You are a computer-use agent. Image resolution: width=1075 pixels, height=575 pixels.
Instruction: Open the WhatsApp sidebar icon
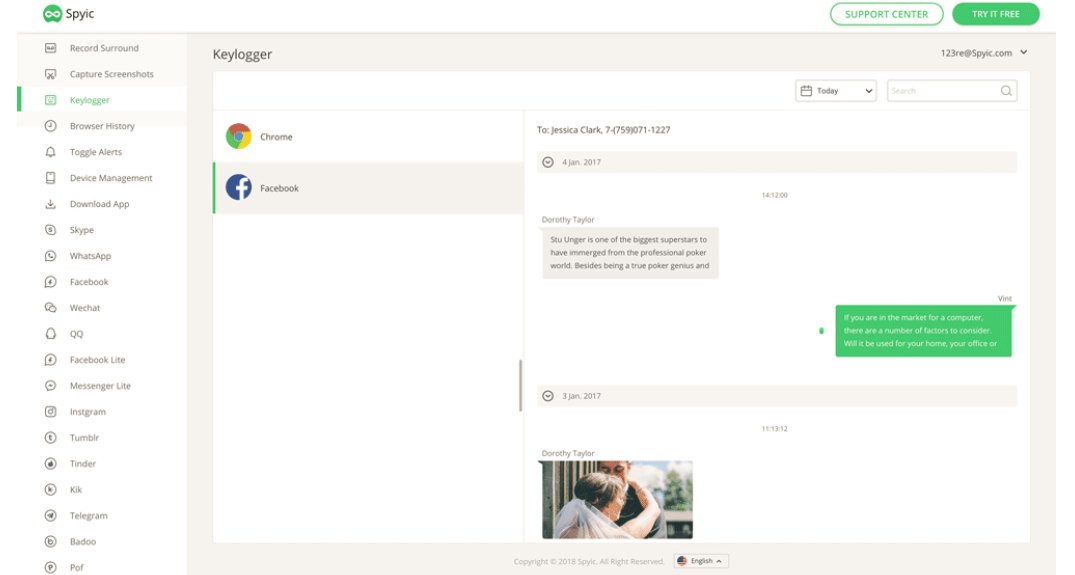51,256
